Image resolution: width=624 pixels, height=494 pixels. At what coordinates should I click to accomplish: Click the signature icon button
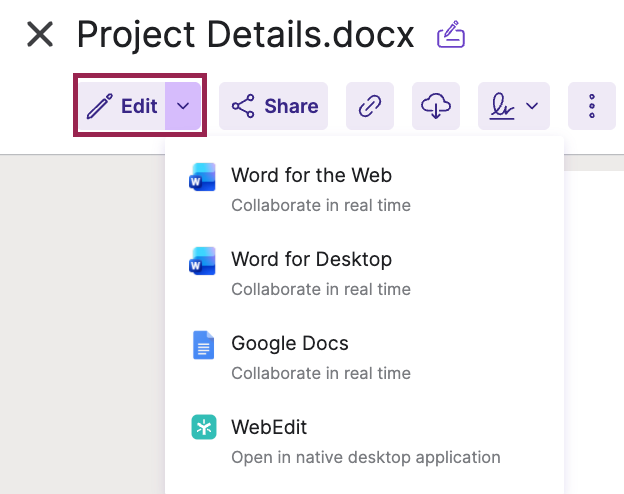click(x=502, y=106)
